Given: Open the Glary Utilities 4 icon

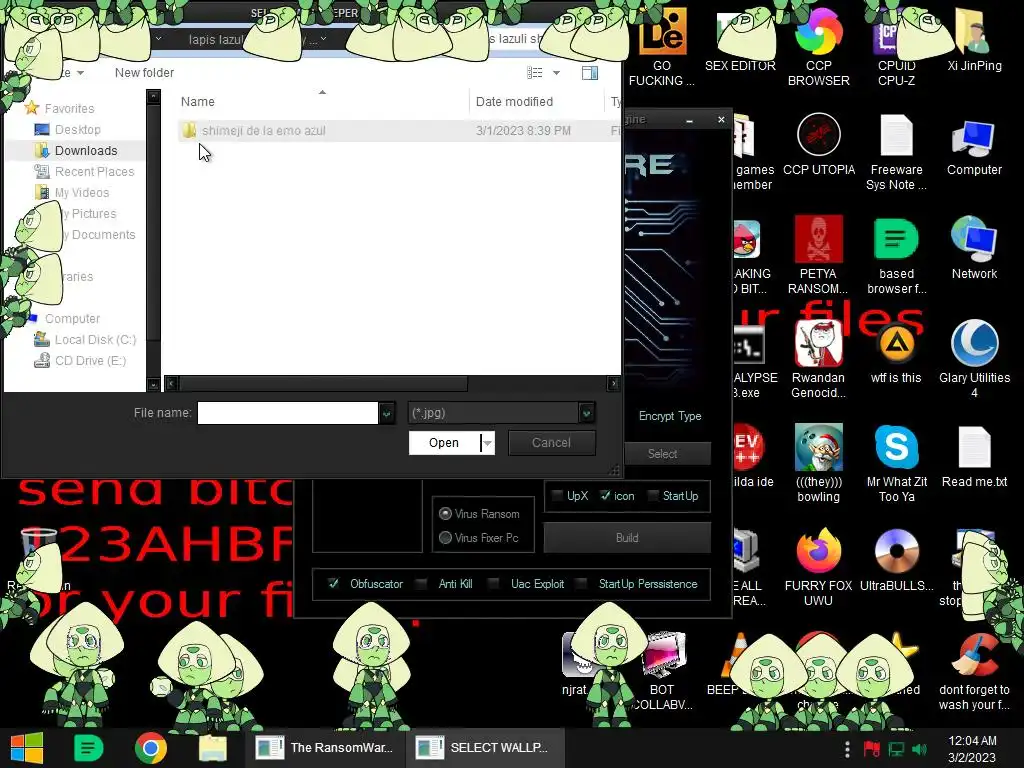Looking at the screenshot, I should pyautogui.click(x=974, y=359).
